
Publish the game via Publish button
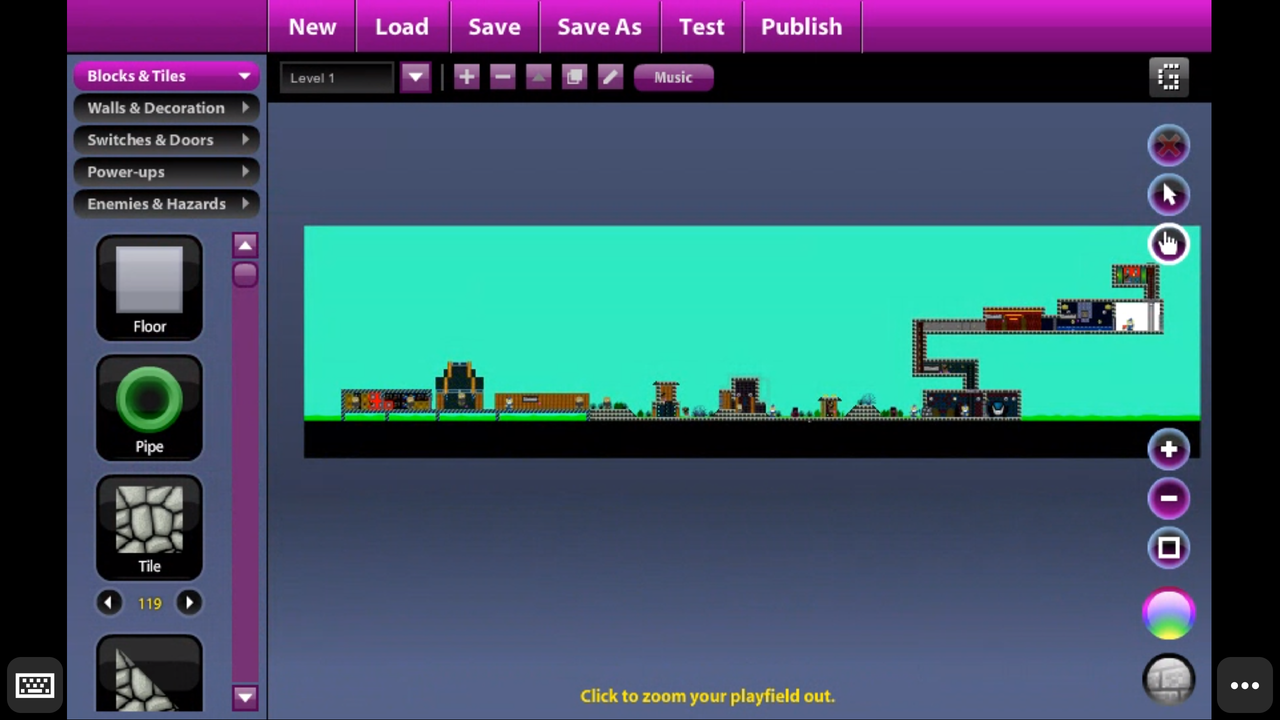[x=801, y=27]
